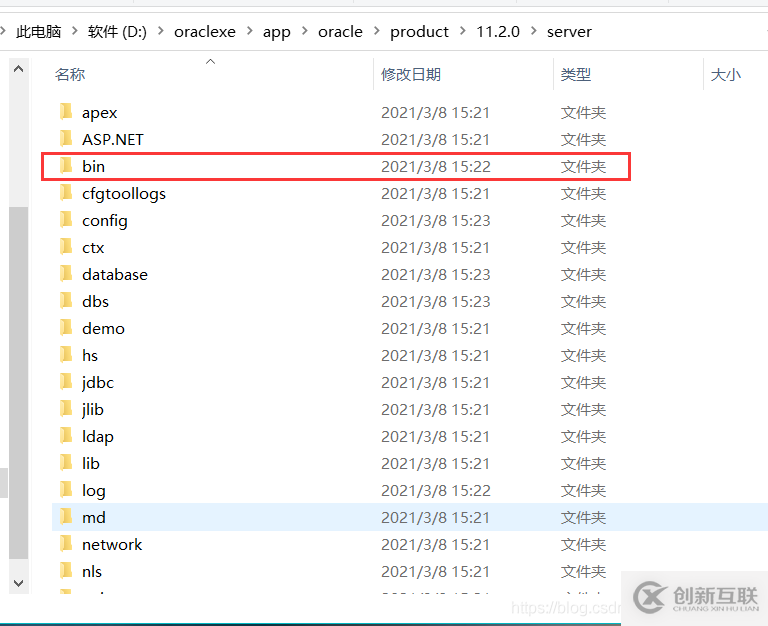Expand the chevron after 11.2.0 in the path
Viewport: 768px width, 626px height.
coord(534,31)
